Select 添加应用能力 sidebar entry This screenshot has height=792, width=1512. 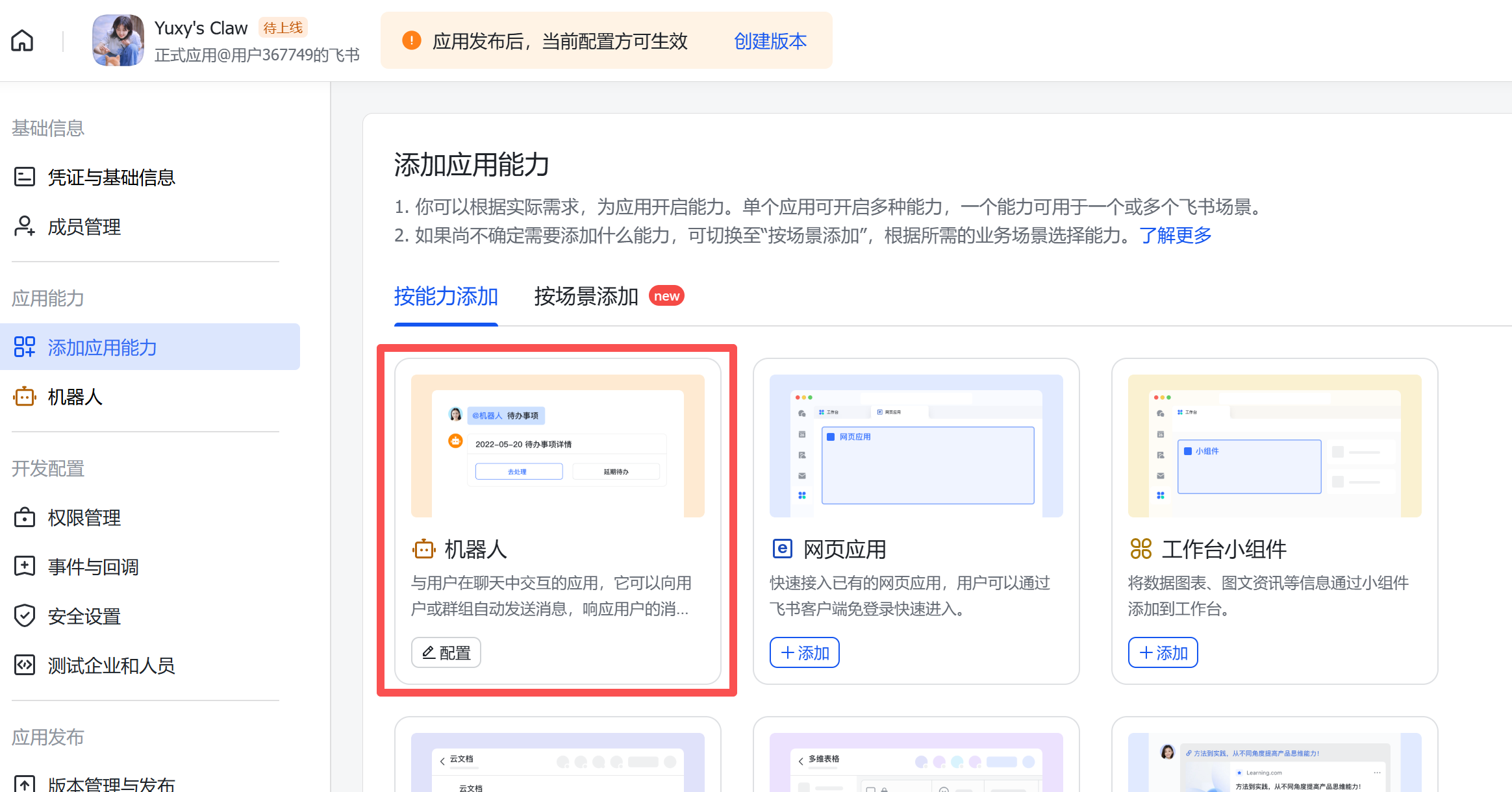pyautogui.click(x=102, y=347)
